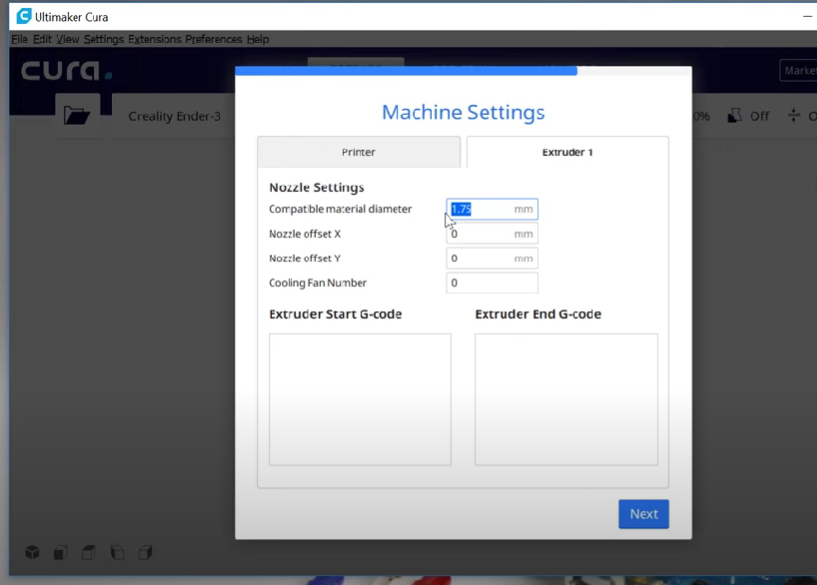Open the Settings menu
The height and width of the screenshot is (585, 817).
pyautogui.click(x=104, y=39)
